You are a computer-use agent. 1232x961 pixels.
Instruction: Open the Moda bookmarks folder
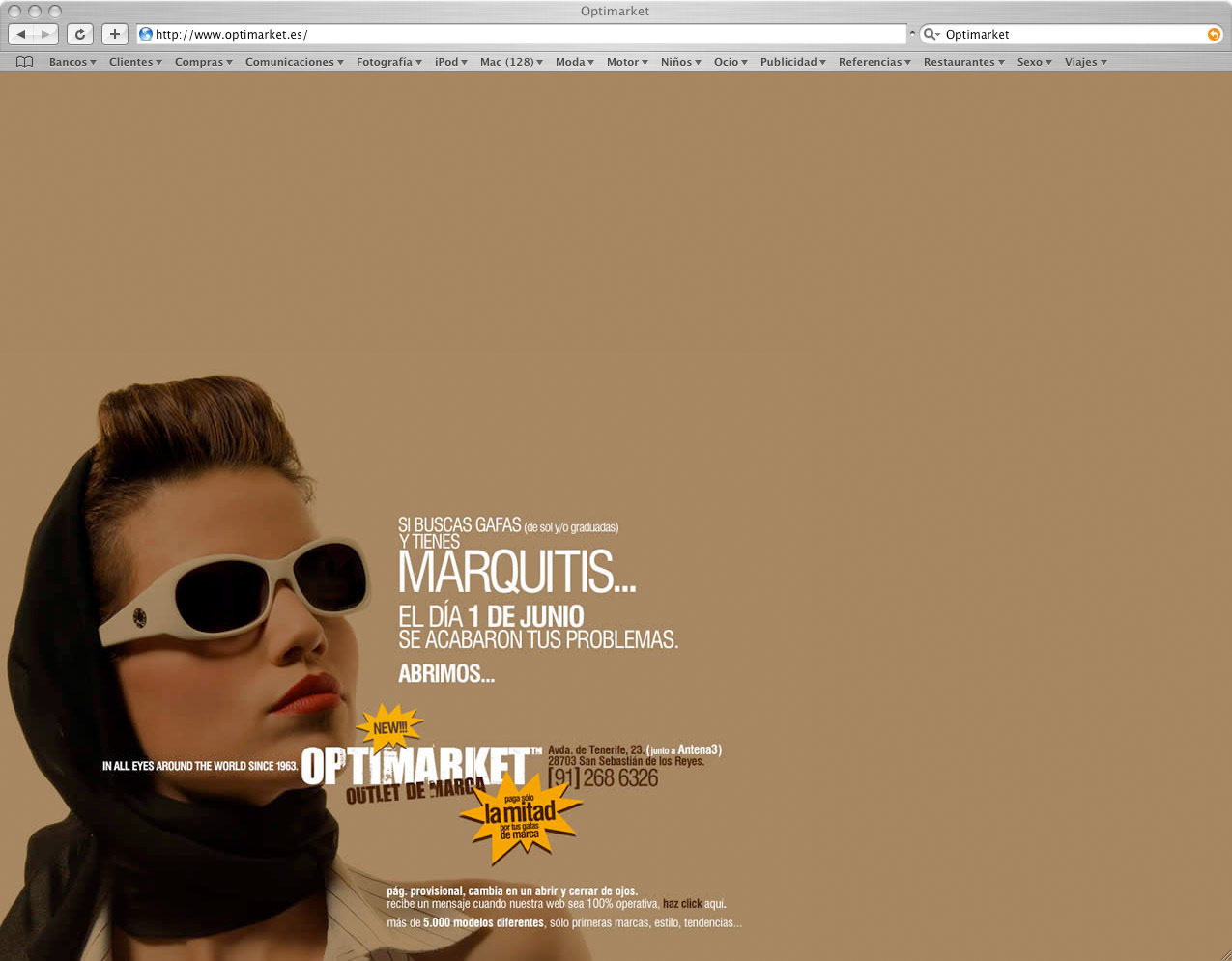click(x=575, y=62)
